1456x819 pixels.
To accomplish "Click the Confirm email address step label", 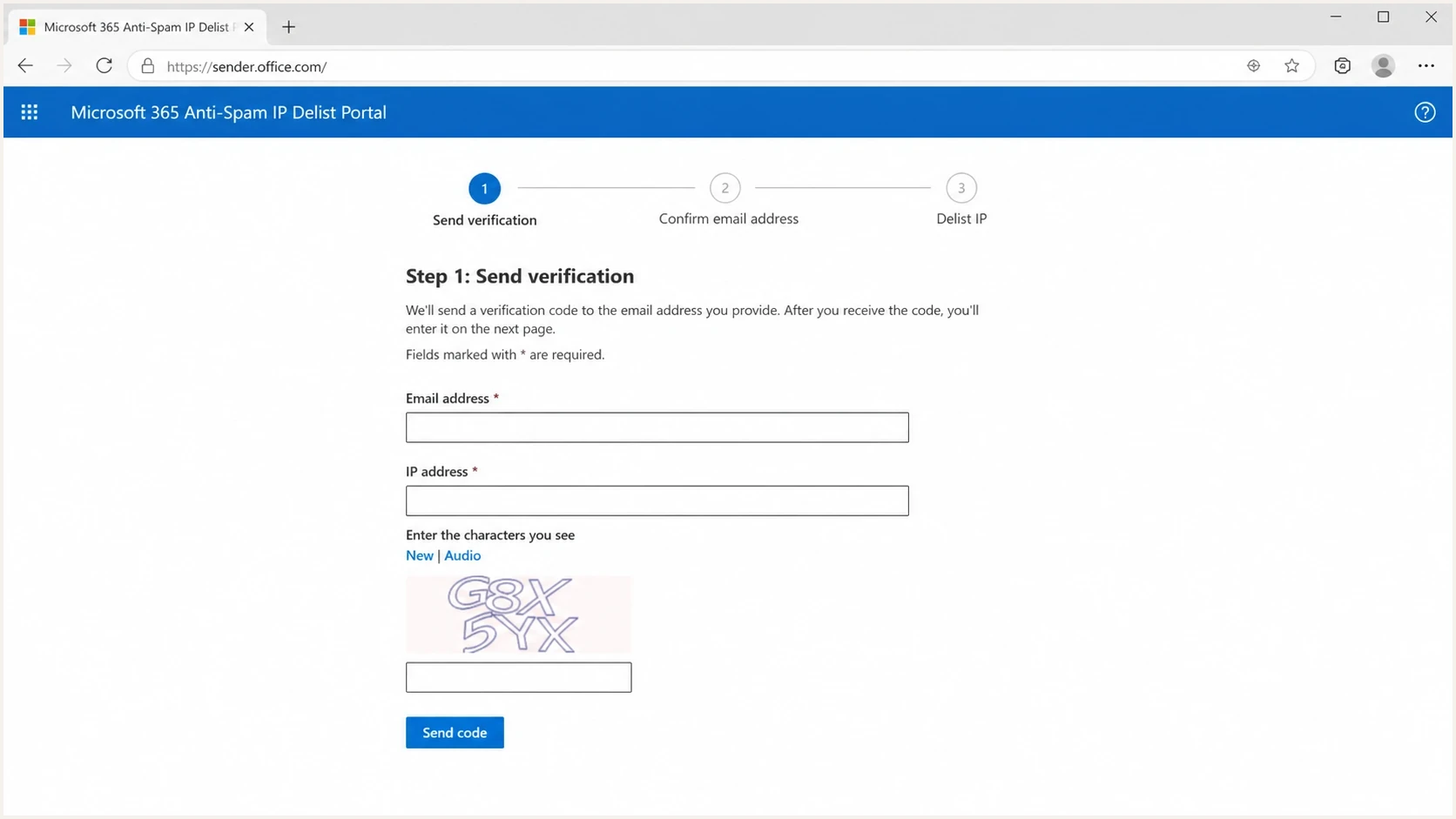I will 728,218.
